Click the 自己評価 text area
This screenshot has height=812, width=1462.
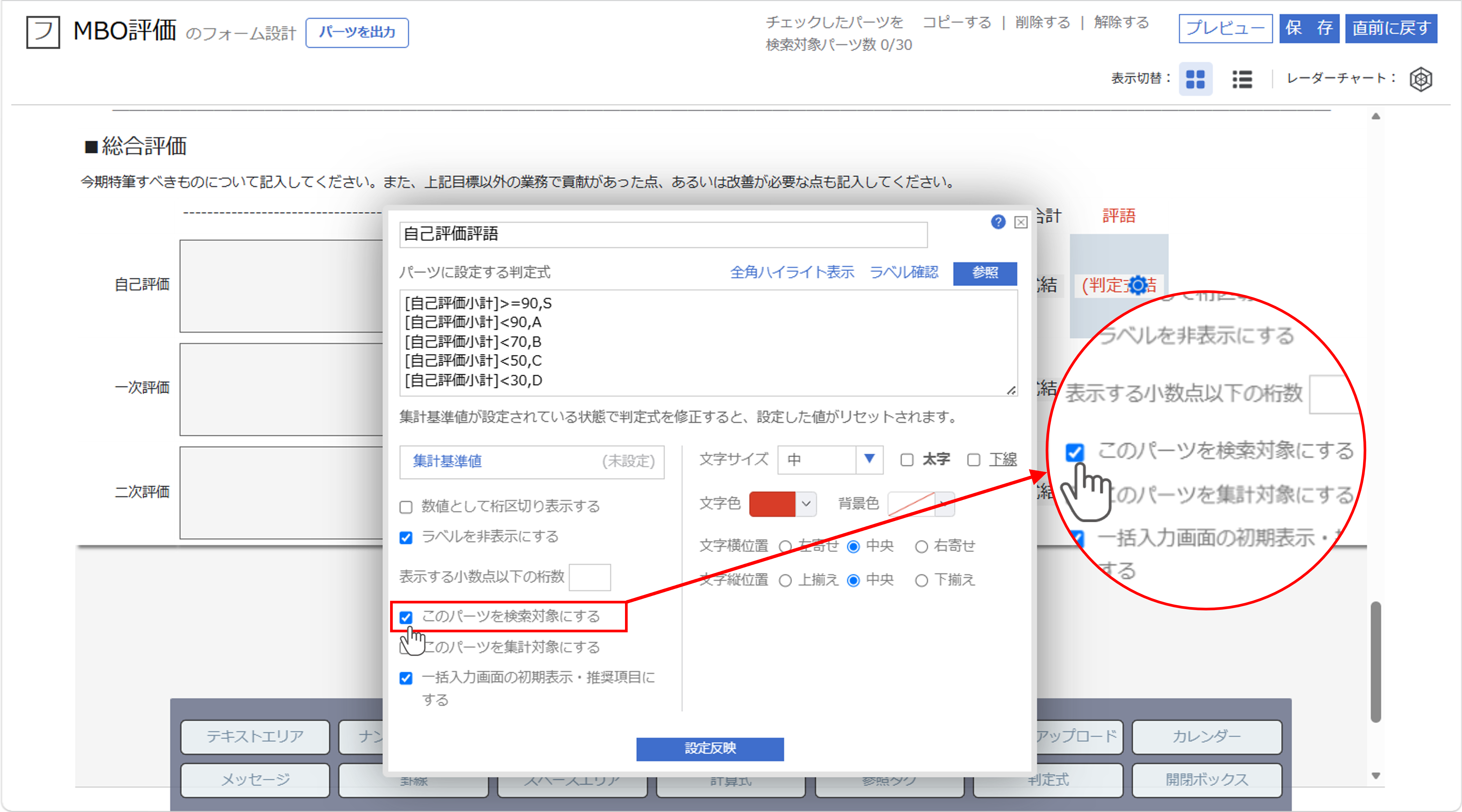(281, 286)
